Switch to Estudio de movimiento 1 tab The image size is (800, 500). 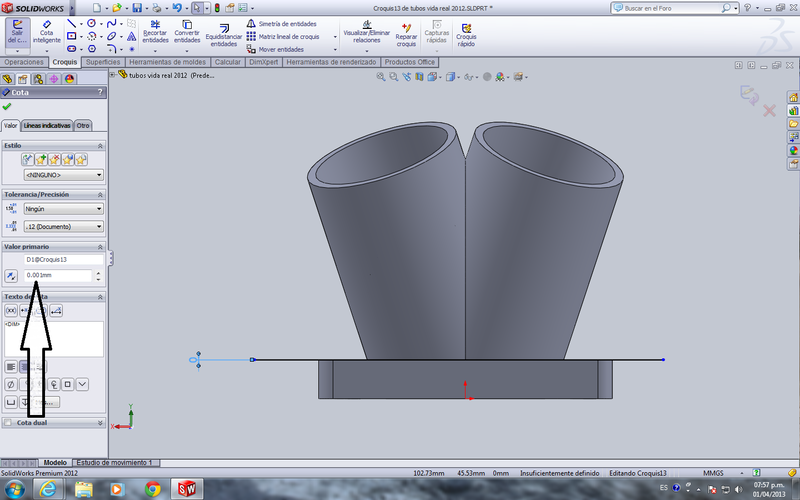coord(115,463)
